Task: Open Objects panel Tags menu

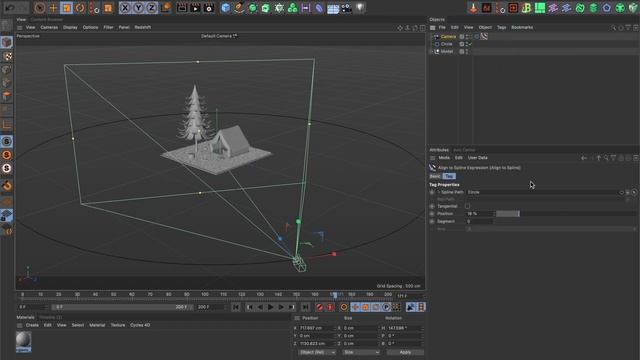Action: click(x=502, y=27)
